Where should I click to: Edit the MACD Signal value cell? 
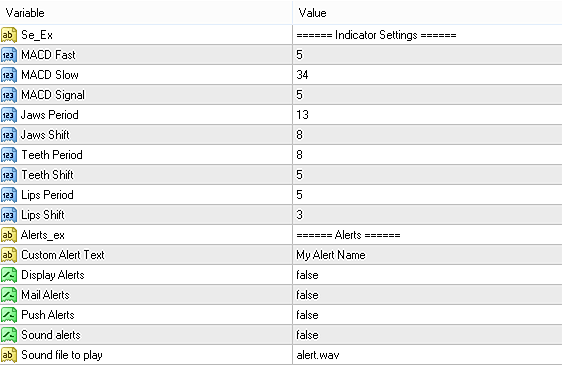[428, 95]
